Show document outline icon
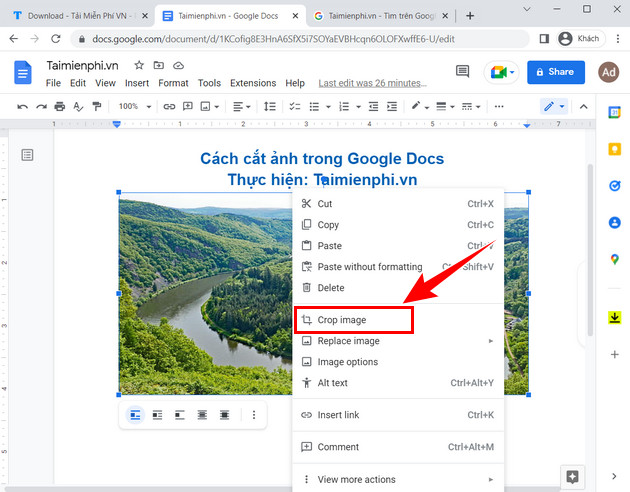This screenshot has width=630, height=492. (x=27, y=155)
